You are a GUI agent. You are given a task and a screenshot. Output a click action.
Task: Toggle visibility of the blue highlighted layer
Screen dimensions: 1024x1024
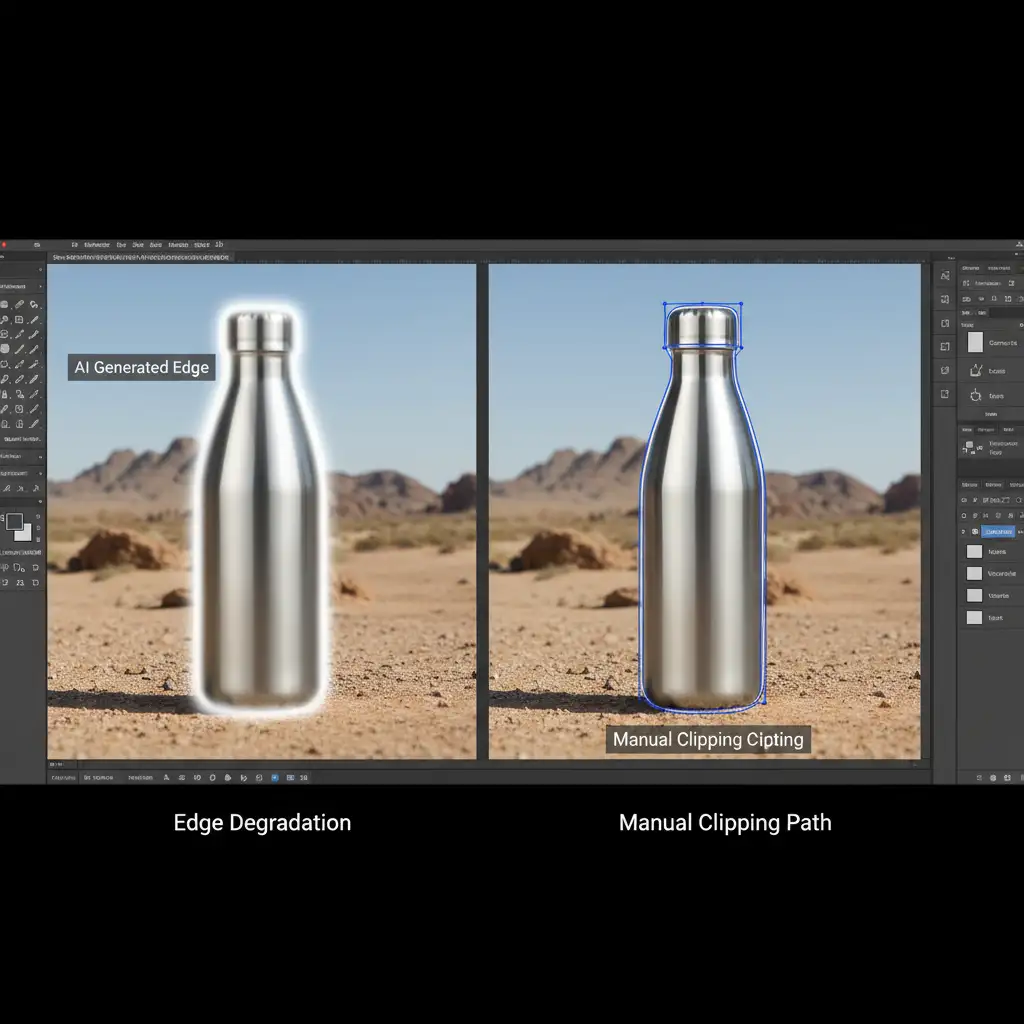point(964,532)
